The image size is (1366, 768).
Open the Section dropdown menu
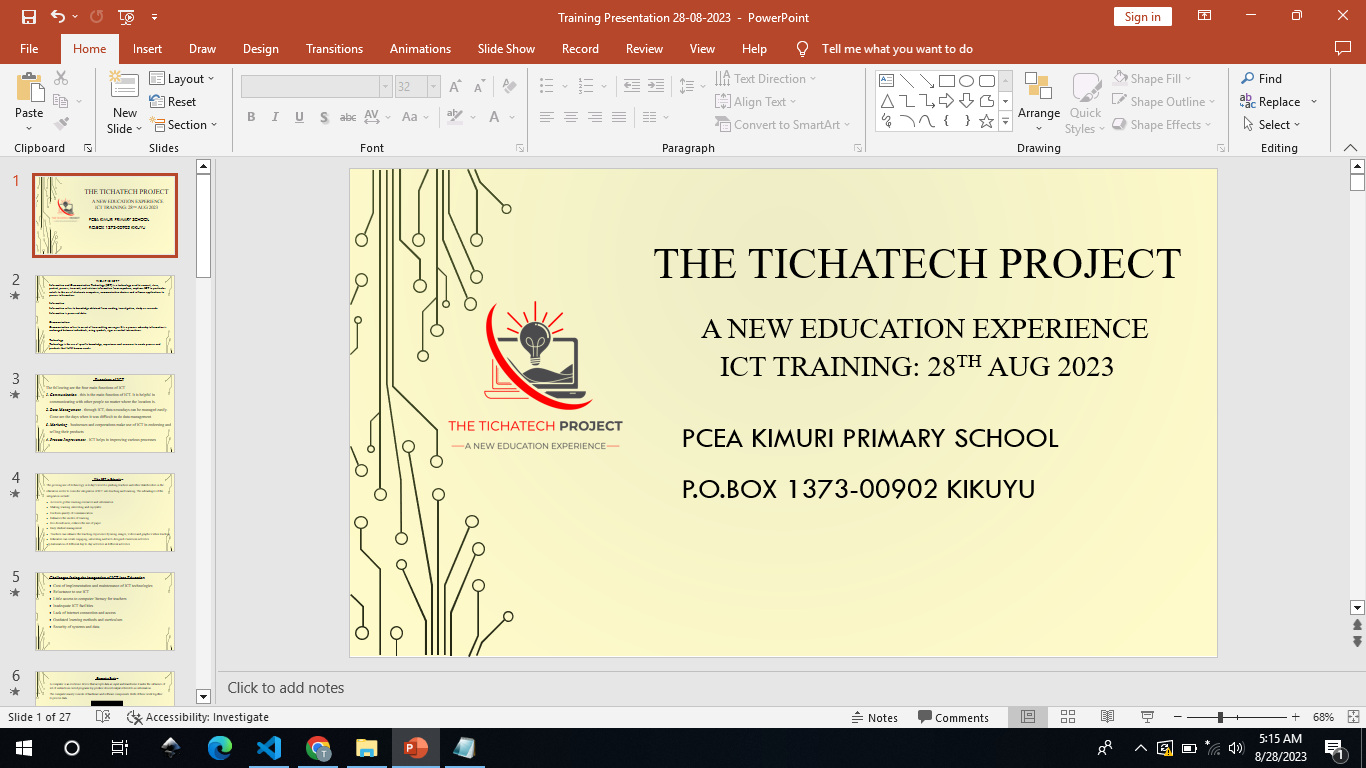click(184, 125)
